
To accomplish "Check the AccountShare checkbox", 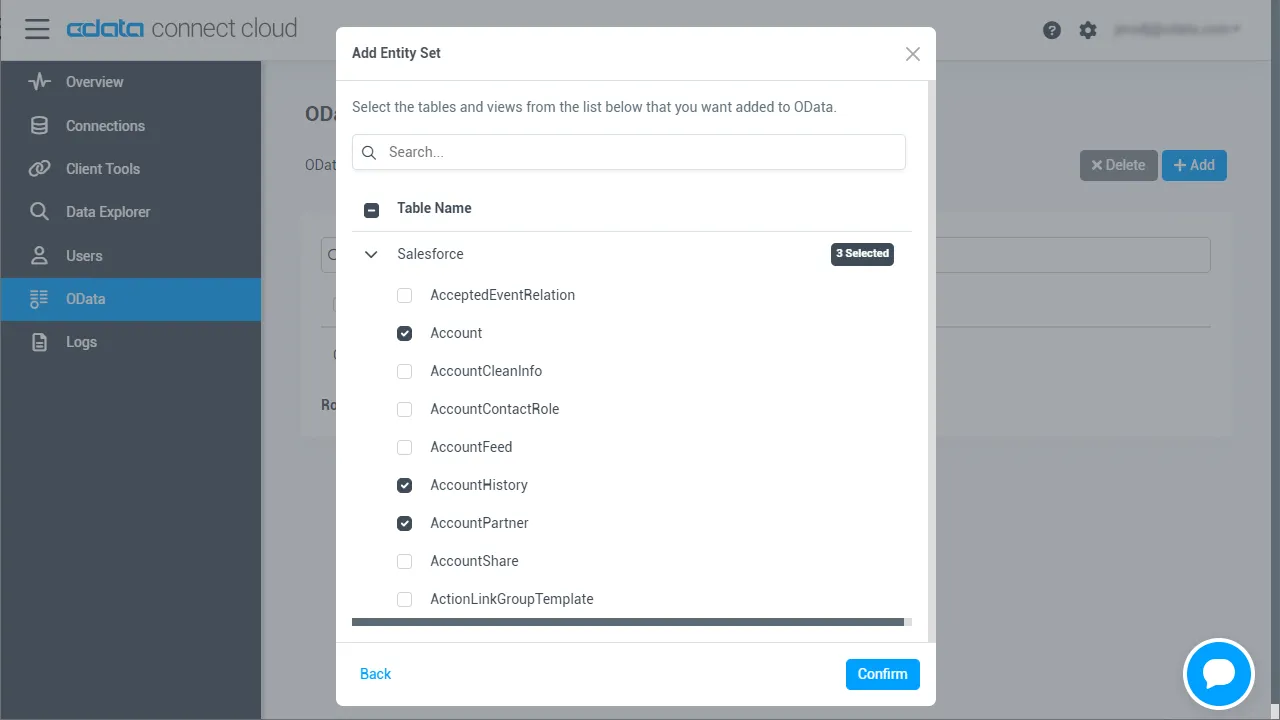I will [x=404, y=561].
